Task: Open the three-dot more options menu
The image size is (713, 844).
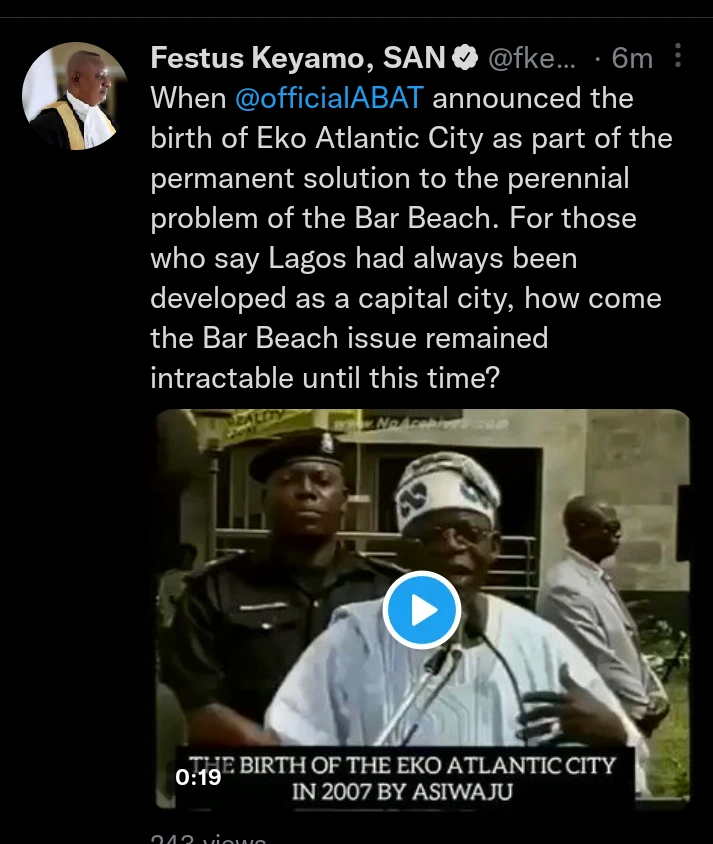Action: (680, 57)
